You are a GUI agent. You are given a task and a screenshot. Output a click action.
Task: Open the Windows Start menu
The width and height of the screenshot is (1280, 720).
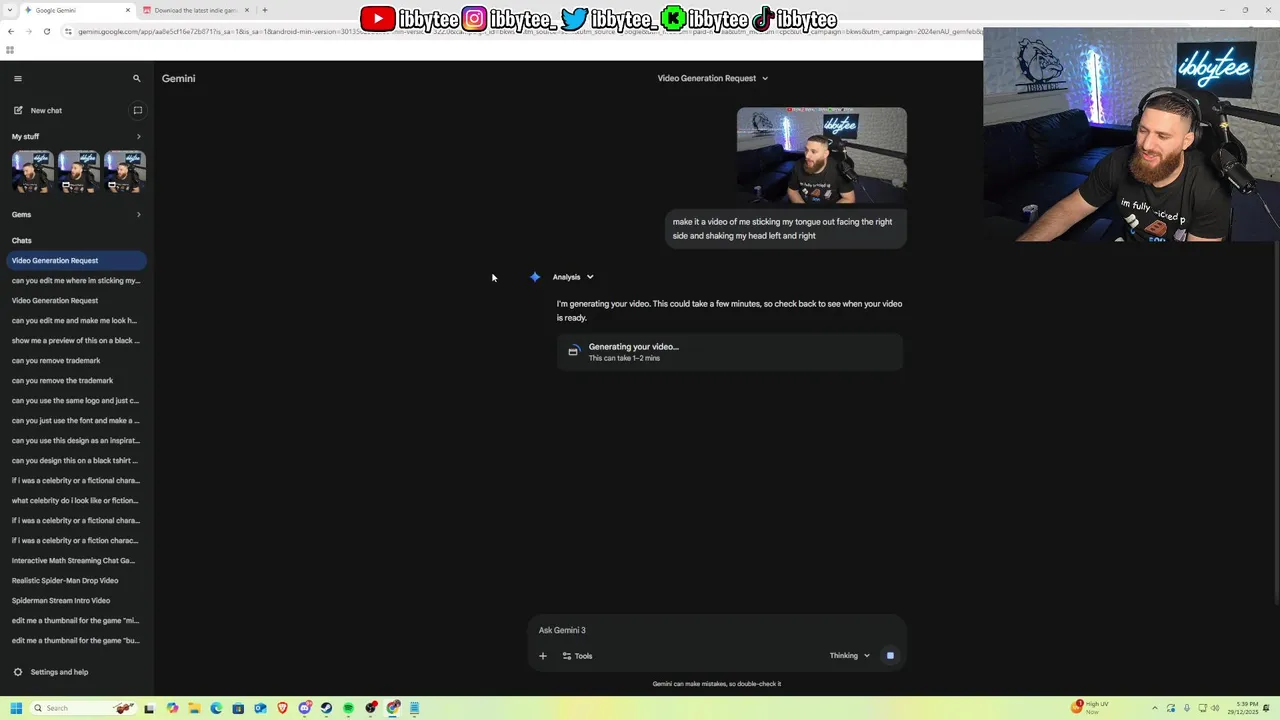pyautogui.click(x=16, y=708)
